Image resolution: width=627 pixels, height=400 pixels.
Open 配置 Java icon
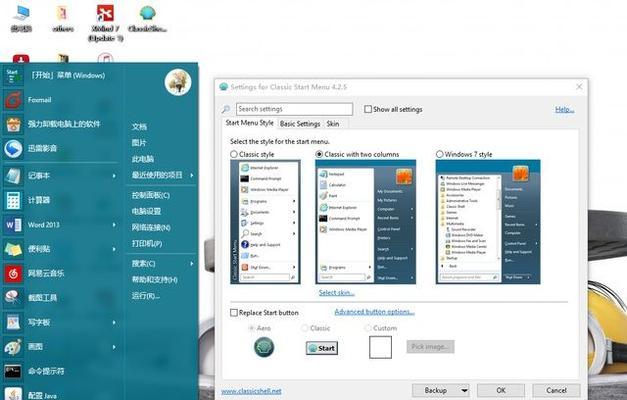click(13, 394)
